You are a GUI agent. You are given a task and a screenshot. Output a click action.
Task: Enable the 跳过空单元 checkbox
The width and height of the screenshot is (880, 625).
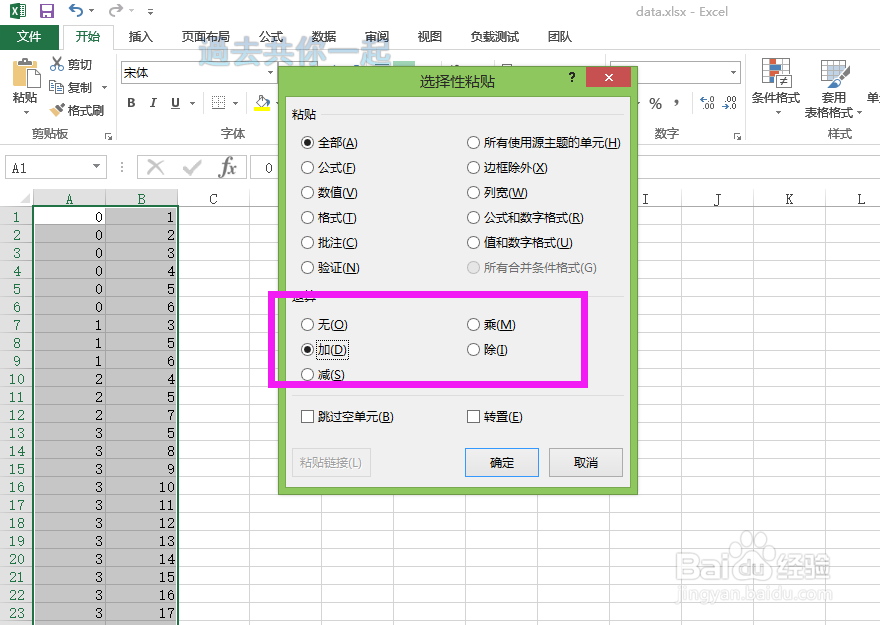308,416
